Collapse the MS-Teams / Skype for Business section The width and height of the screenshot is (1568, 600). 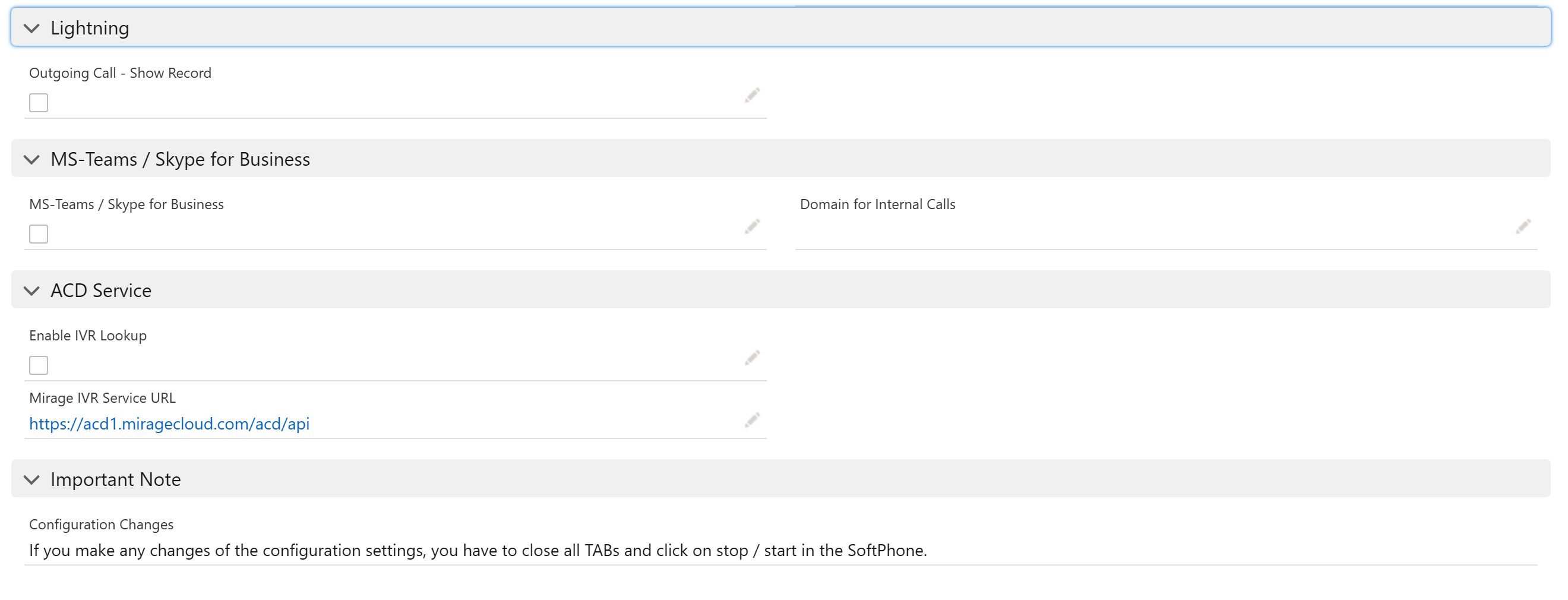pyautogui.click(x=31, y=159)
